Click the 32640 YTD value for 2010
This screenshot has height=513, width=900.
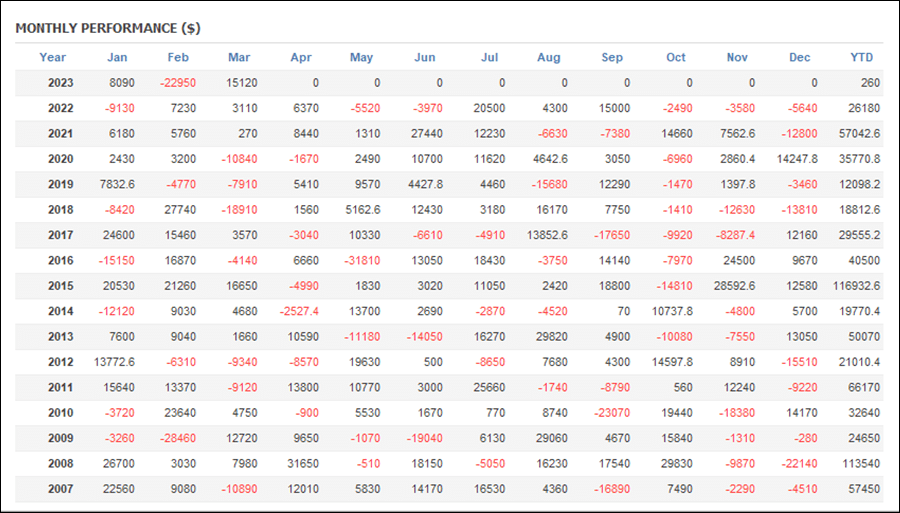864,413
